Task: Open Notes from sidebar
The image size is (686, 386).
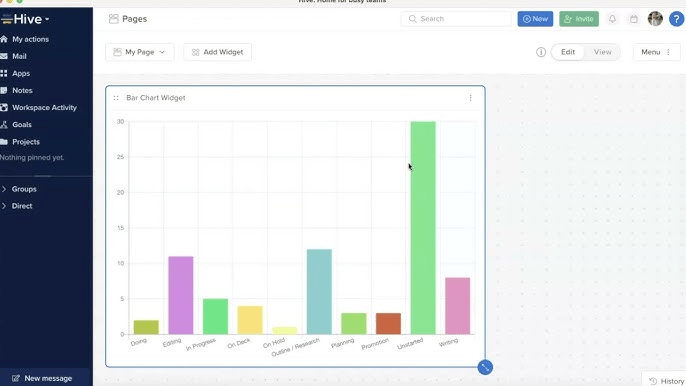Action: point(22,90)
